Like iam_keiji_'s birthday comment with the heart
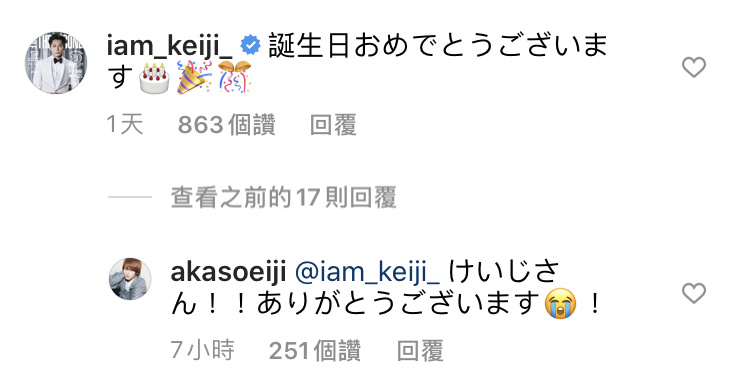750x390 pixels. 694,67
